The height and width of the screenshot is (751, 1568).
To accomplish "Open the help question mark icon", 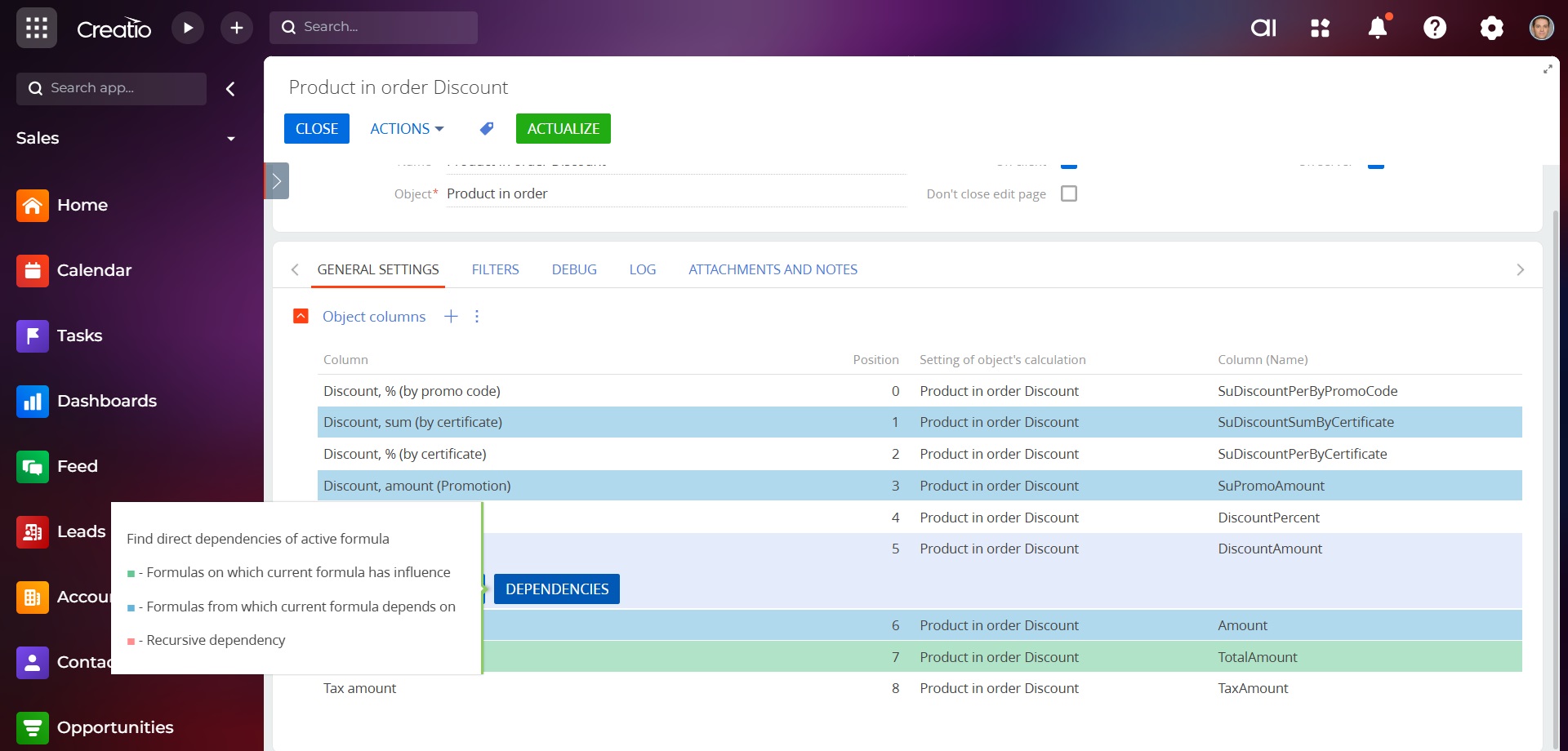I will click(x=1435, y=28).
